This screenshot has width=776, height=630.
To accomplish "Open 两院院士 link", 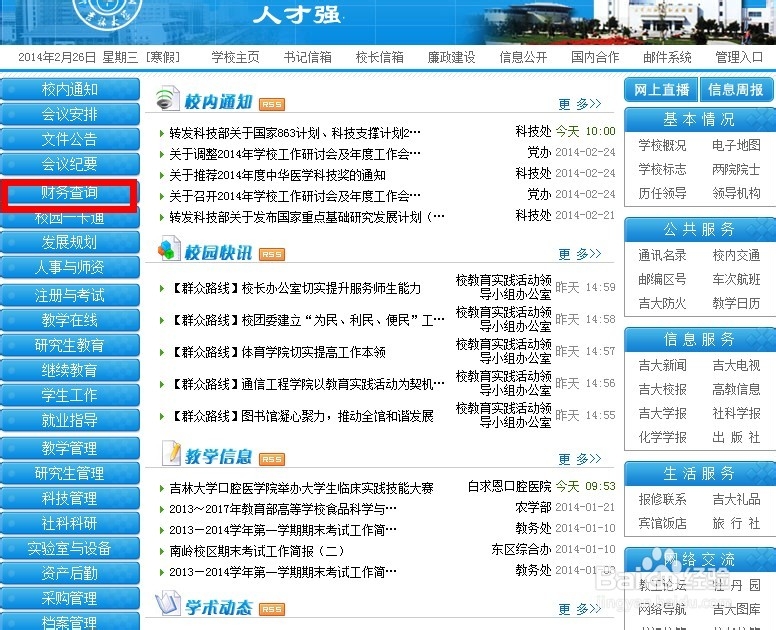I will coord(736,169).
